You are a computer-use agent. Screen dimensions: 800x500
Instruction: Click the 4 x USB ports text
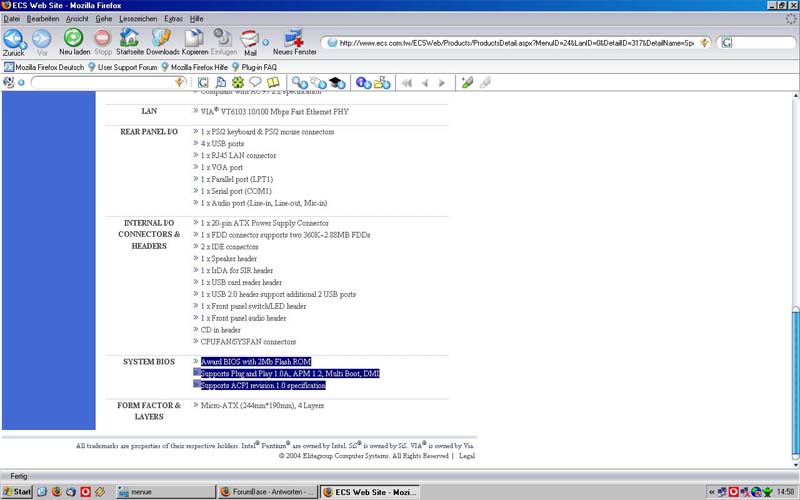pos(222,144)
